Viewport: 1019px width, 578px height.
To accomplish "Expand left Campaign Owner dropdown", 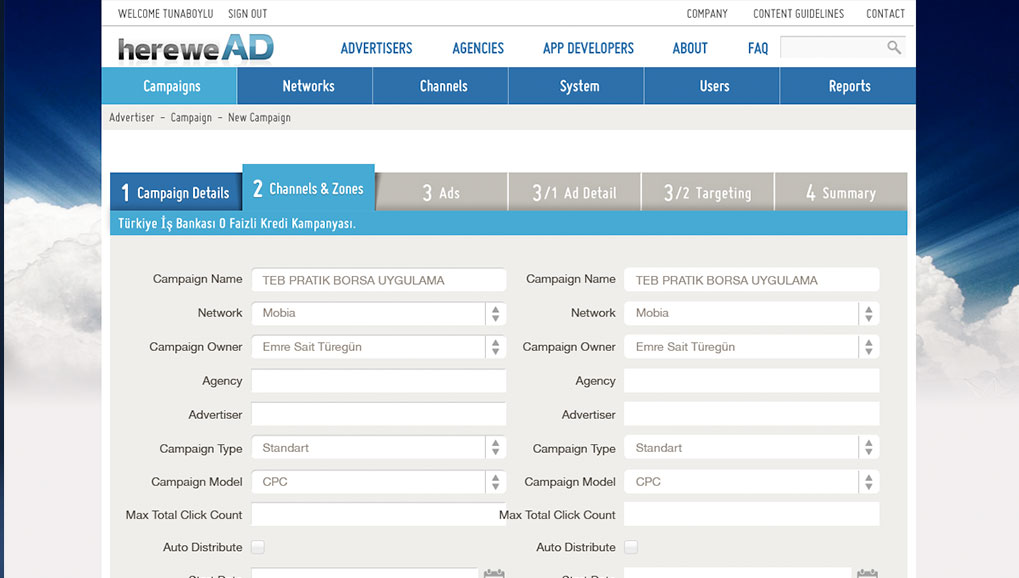I will tap(379, 347).
